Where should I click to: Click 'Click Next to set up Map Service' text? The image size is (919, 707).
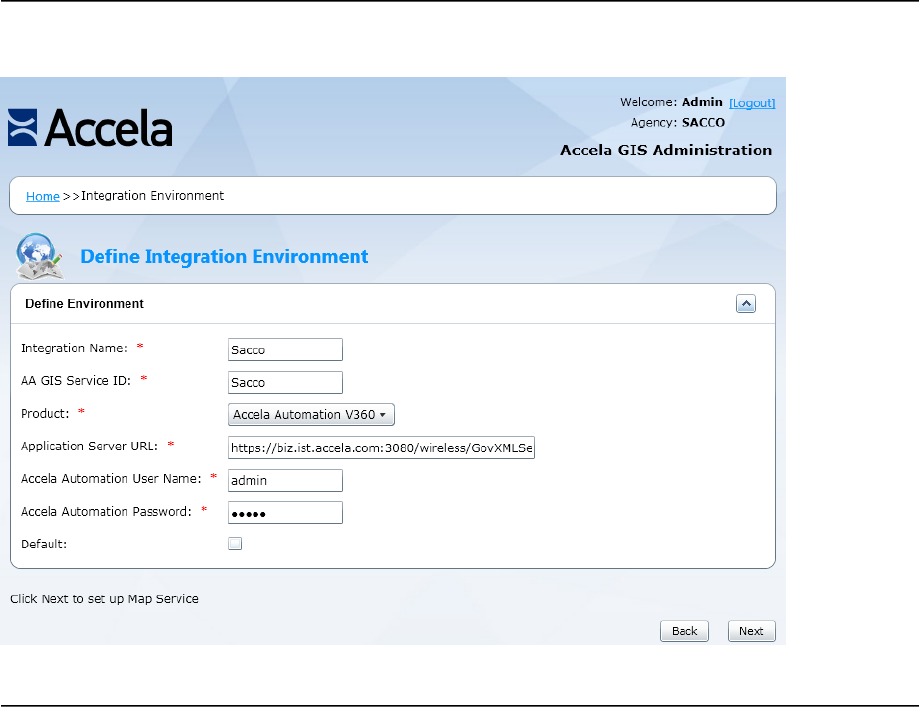pos(104,599)
